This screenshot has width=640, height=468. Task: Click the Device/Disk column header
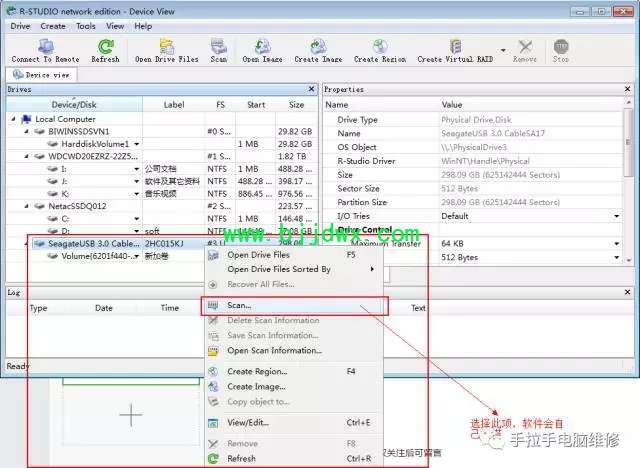(74, 104)
